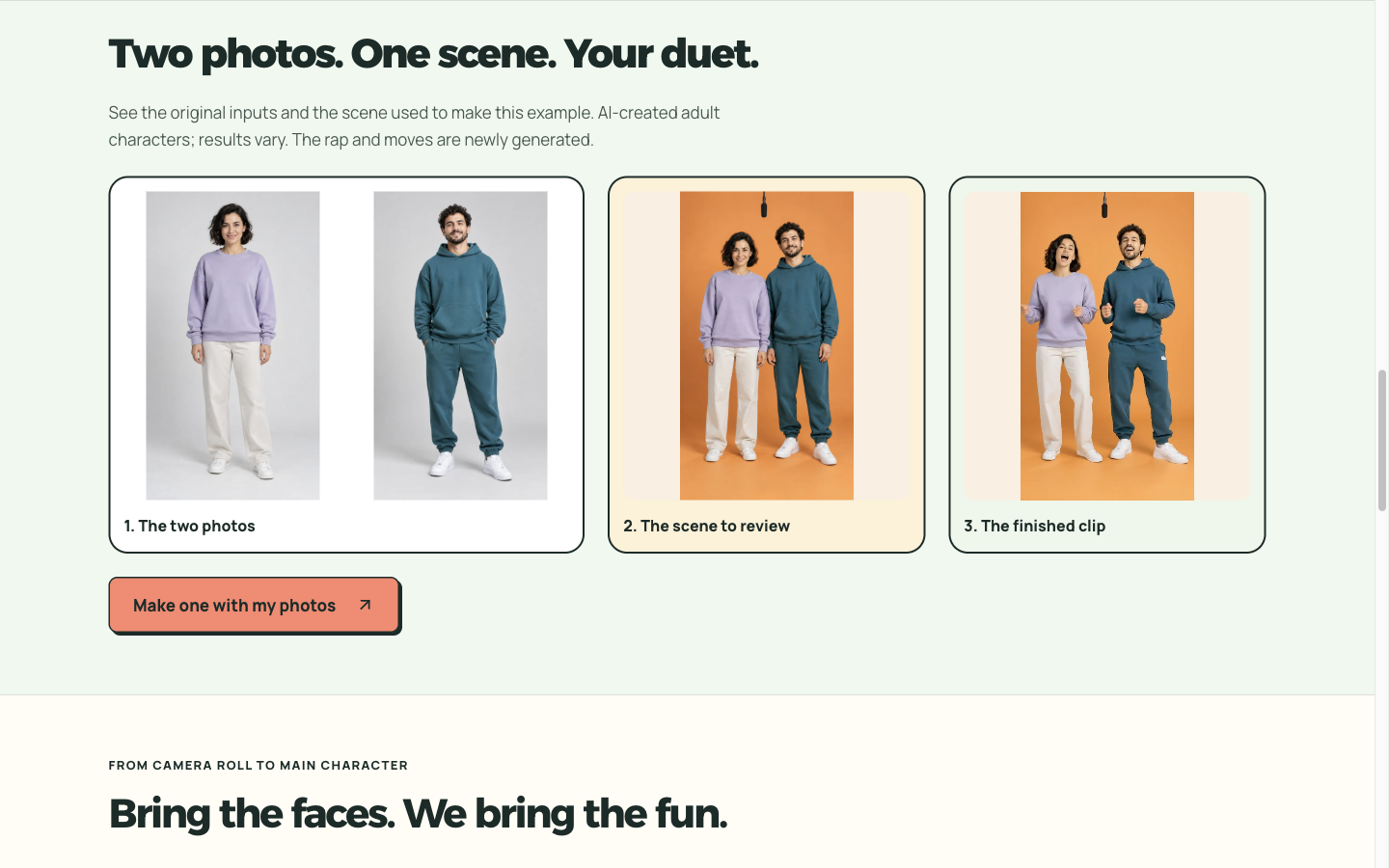1389x868 pixels.
Task: Click the arrow icon in the coral button
Action: 365,606
